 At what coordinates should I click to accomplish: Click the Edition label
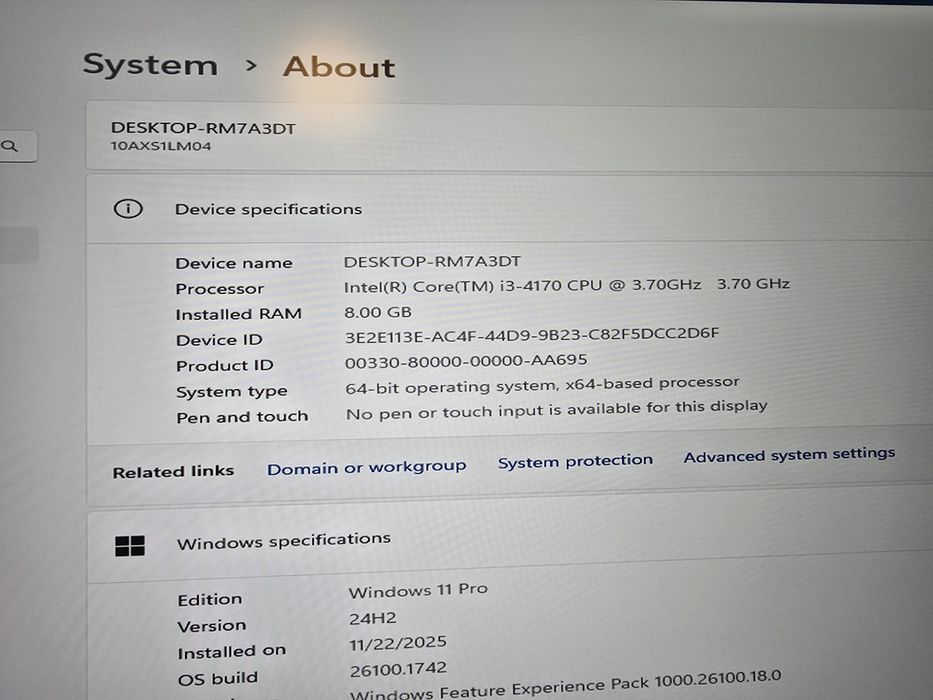point(209,599)
